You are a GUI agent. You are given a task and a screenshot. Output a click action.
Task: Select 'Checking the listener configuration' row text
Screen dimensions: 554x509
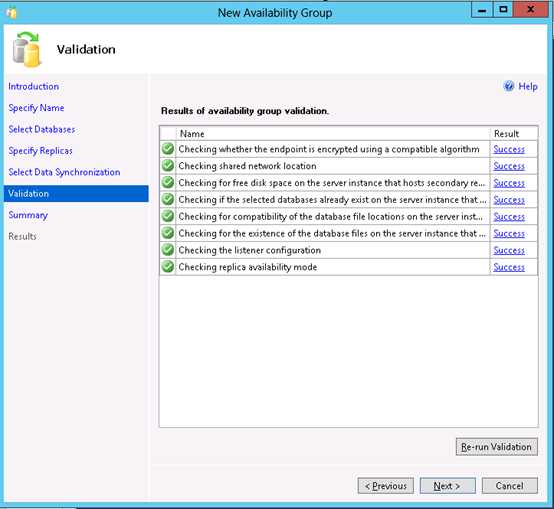coord(249,250)
